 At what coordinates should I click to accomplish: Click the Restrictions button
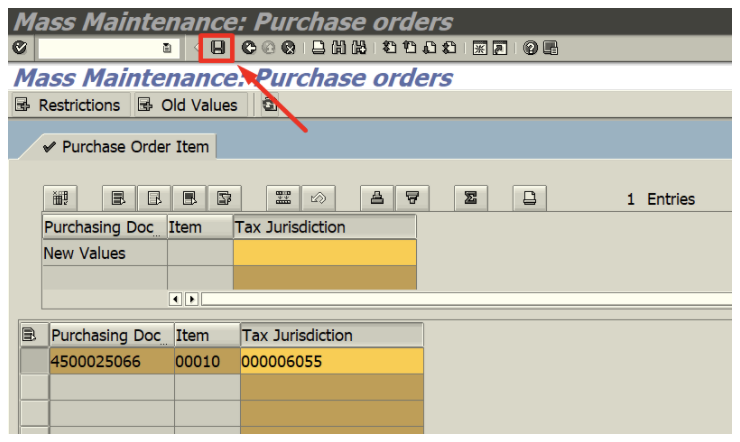coord(68,105)
